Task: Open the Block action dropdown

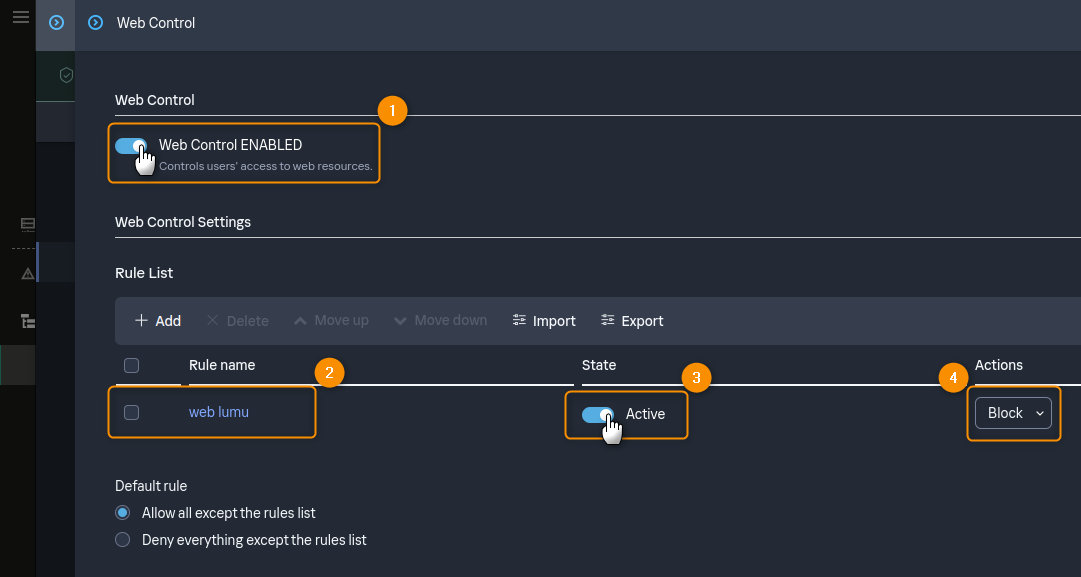Action: point(1014,413)
